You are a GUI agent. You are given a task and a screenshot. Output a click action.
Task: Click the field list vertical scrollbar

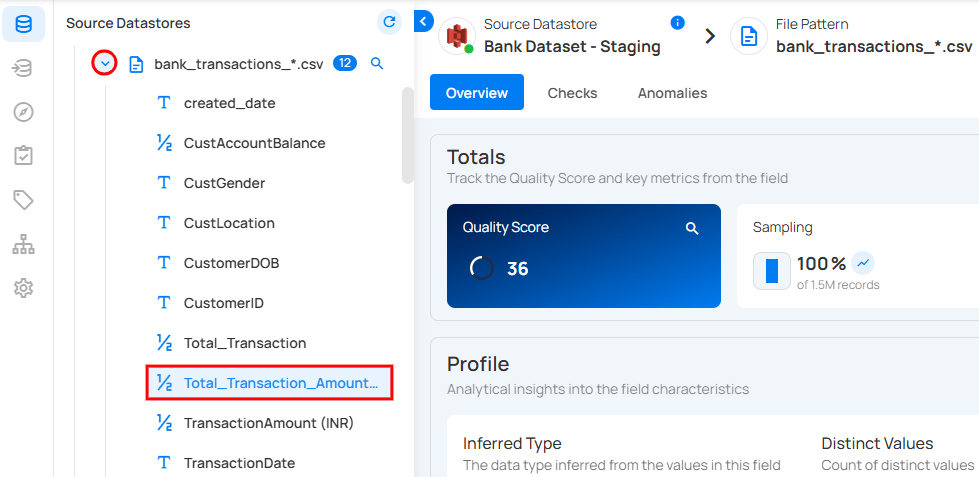pyautogui.click(x=407, y=135)
